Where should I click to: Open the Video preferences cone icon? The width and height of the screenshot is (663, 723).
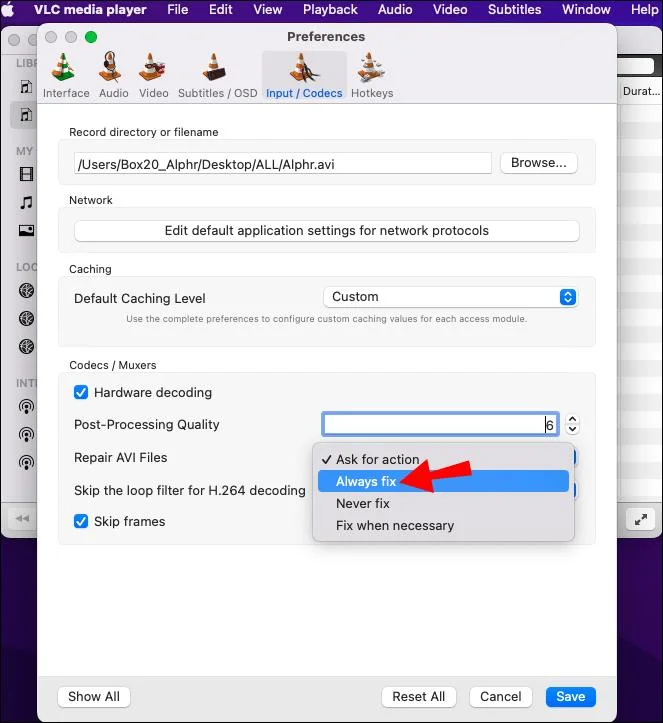pyautogui.click(x=153, y=67)
